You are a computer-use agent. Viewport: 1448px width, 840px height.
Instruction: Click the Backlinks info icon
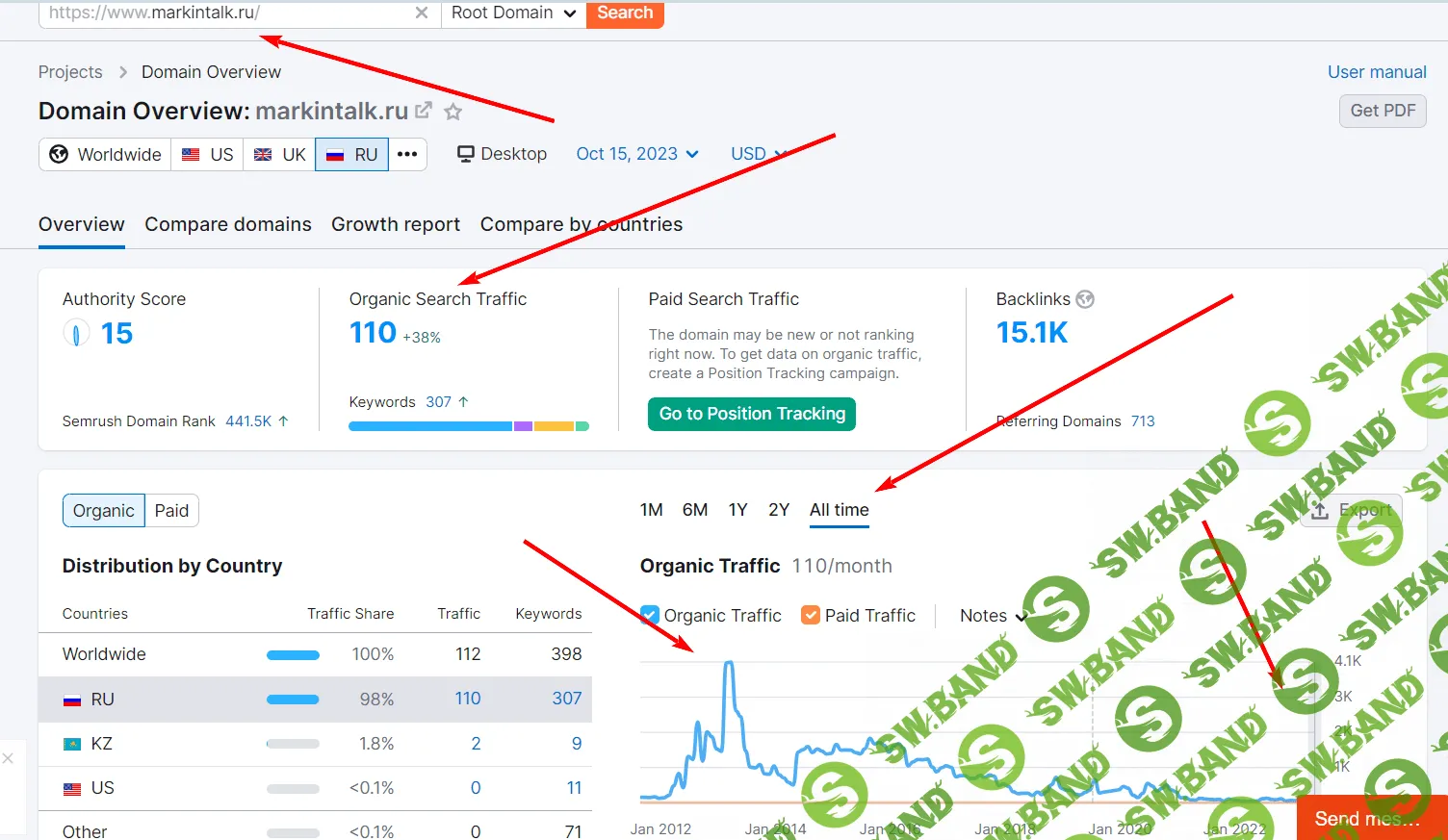click(1085, 299)
